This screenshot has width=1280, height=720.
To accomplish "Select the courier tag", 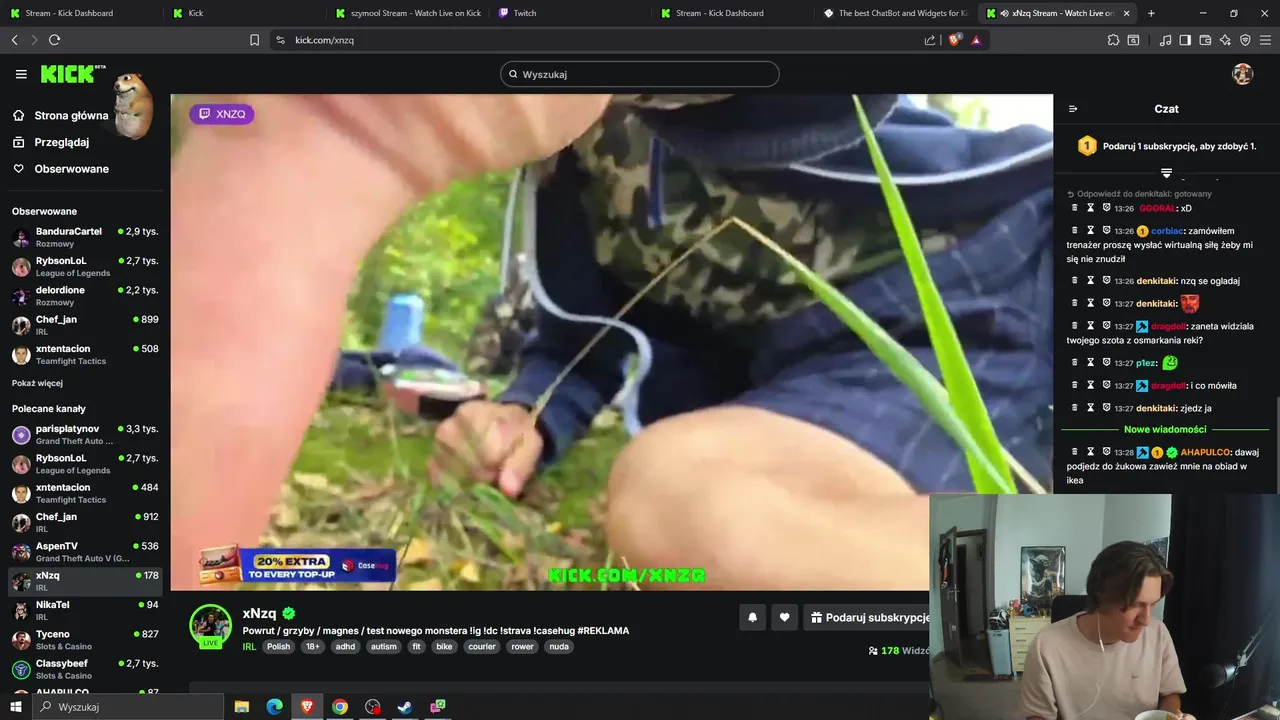I will [x=482, y=647].
